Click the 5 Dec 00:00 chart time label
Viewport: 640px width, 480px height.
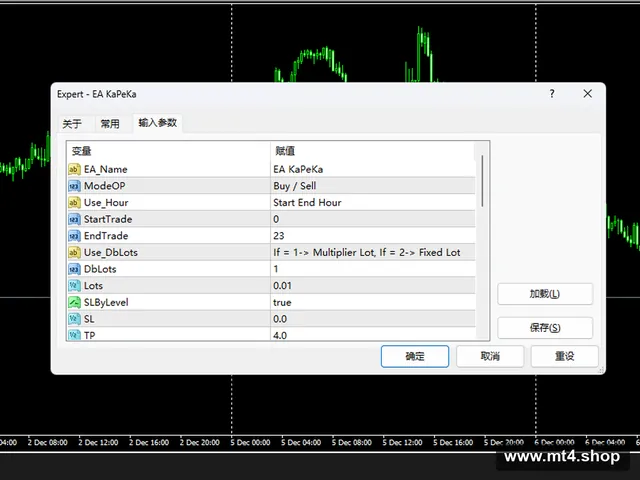click(x=250, y=442)
